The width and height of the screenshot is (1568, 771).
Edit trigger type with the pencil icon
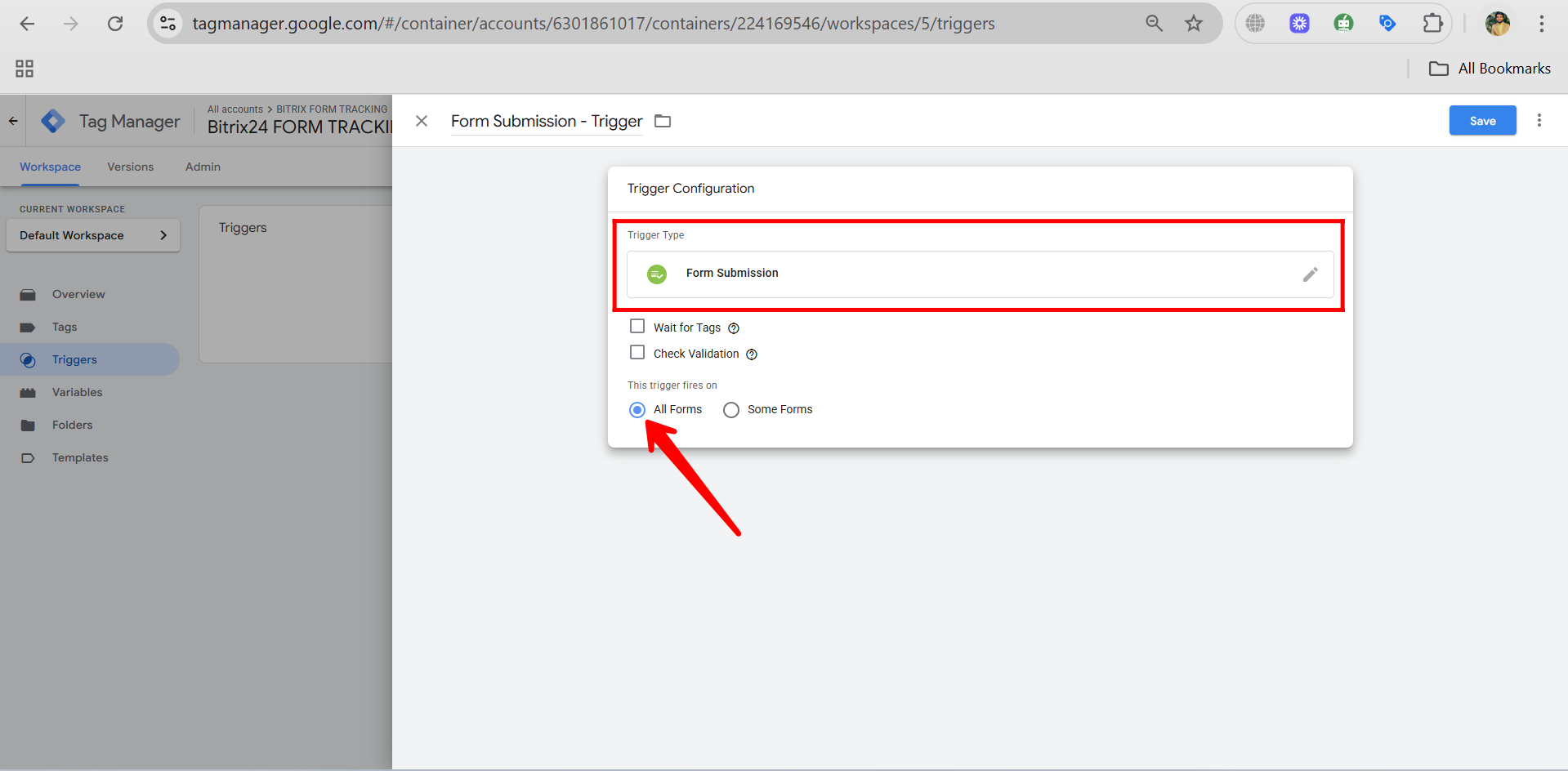(1310, 274)
